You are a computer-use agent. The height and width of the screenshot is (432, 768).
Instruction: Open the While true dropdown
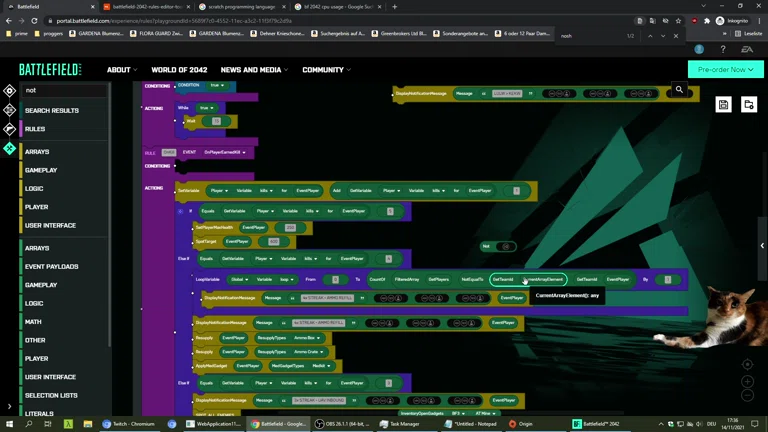point(206,108)
